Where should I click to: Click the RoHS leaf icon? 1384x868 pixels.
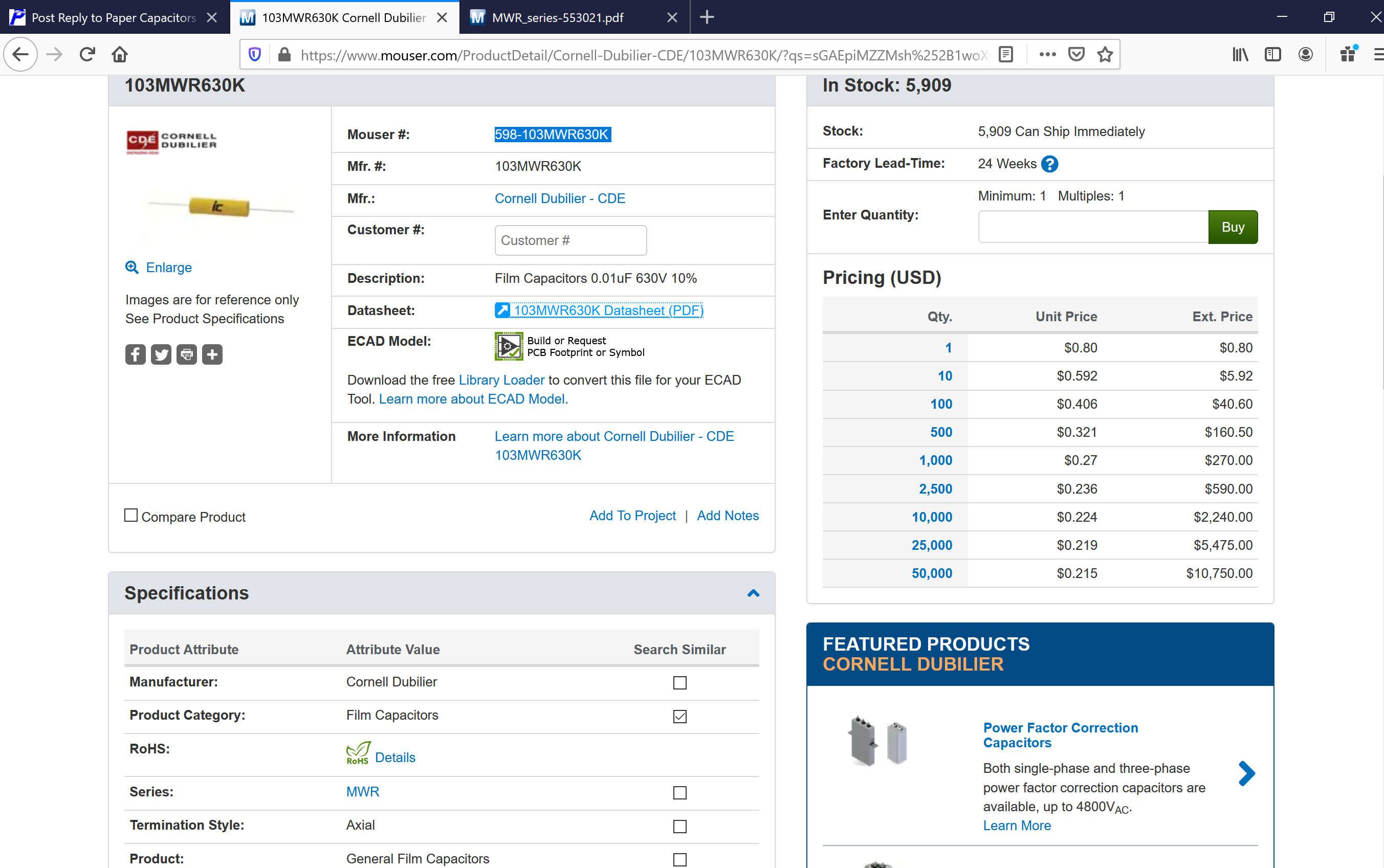[358, 753]
